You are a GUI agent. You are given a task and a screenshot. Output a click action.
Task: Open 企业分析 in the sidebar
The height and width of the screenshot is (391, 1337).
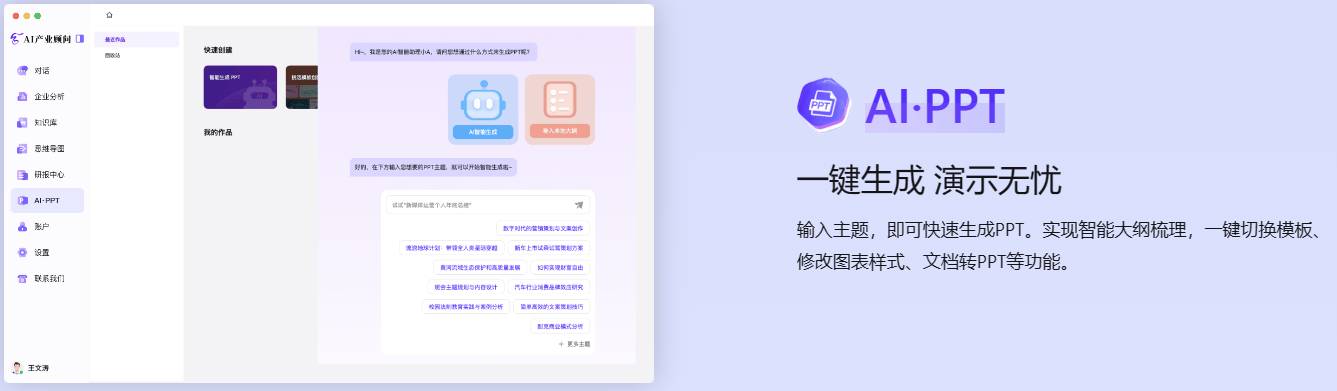pyautogui.click(x=47, y=97)
